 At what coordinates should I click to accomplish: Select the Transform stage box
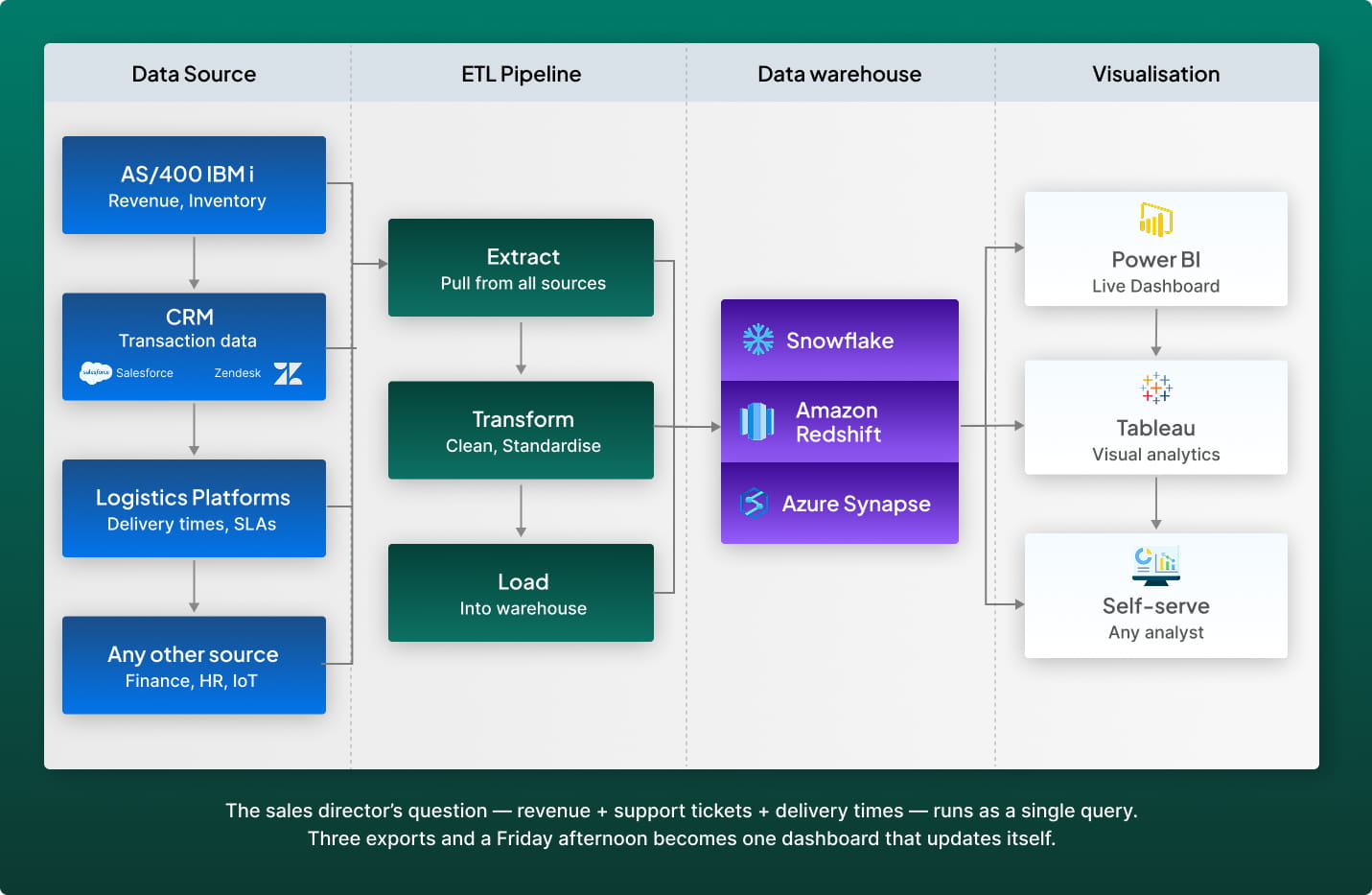coord(521,431)
